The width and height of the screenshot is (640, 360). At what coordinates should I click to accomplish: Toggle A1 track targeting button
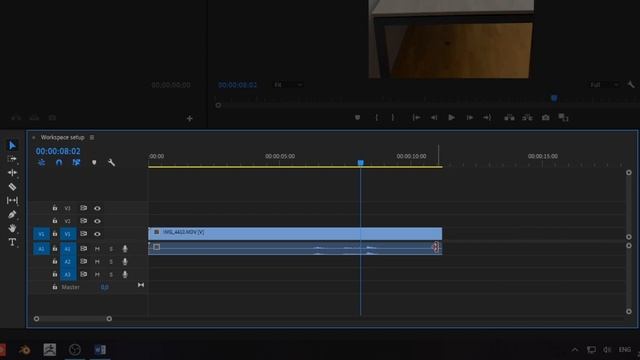(x=68, y=249)
